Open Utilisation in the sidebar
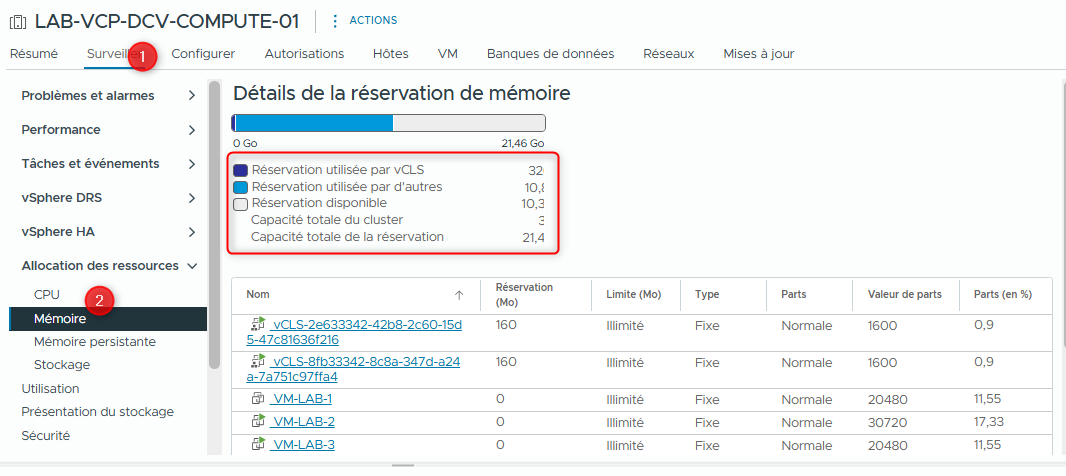Screen dimensions: 1066x476 (x=50, y=388)
